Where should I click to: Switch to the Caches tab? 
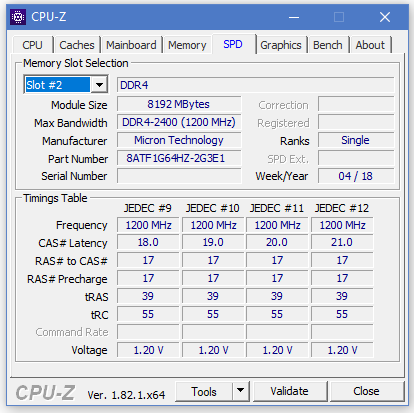pos(77,45)
